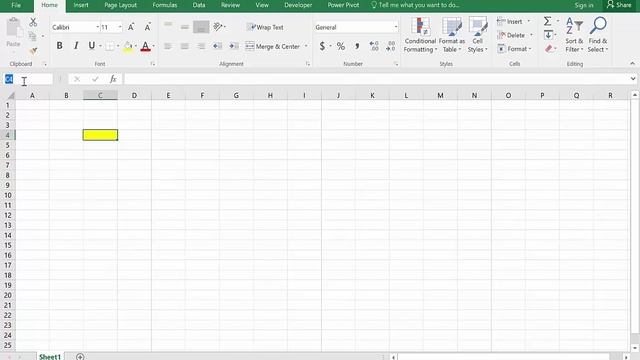The image size is (640, 360).
Task: Click Insert Function fx icon
Action: click(x=113, y=79)
